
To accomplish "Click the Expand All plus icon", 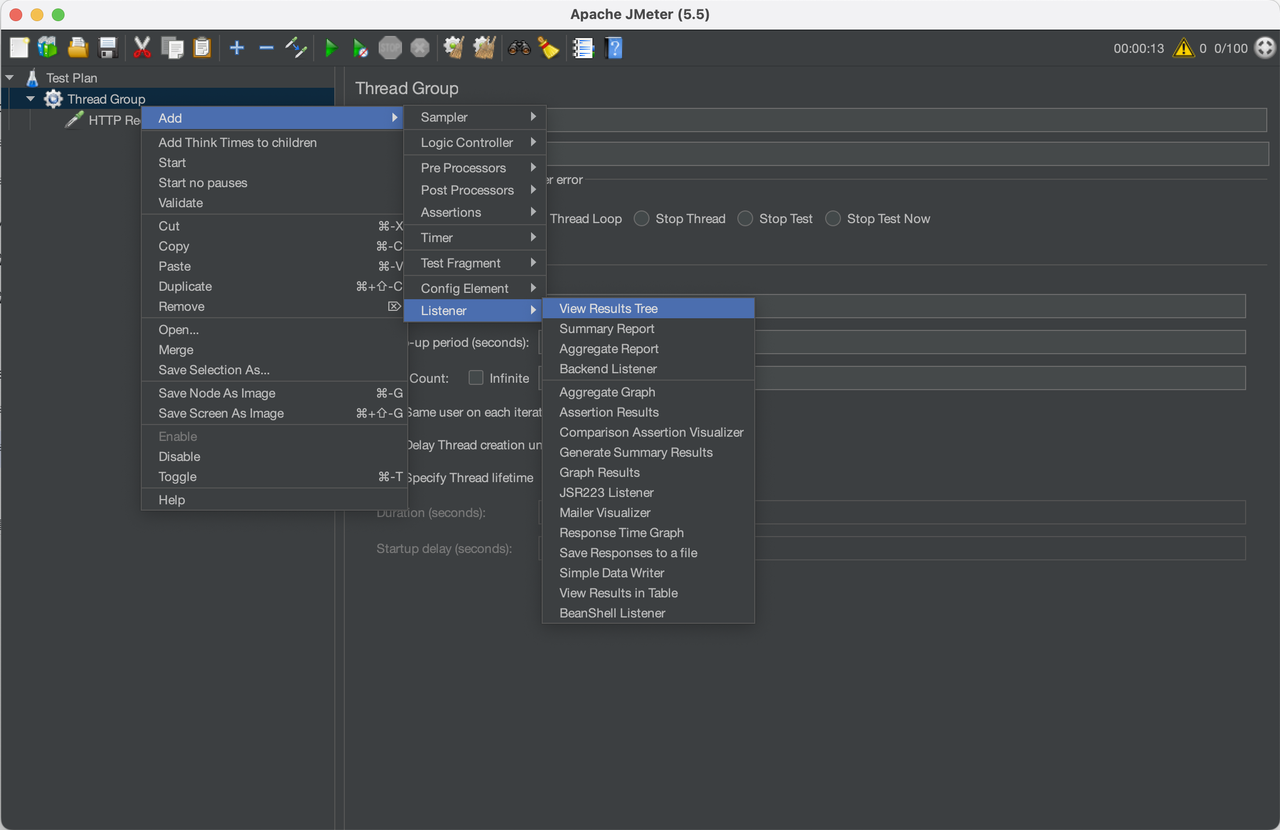I will point(237,47).
